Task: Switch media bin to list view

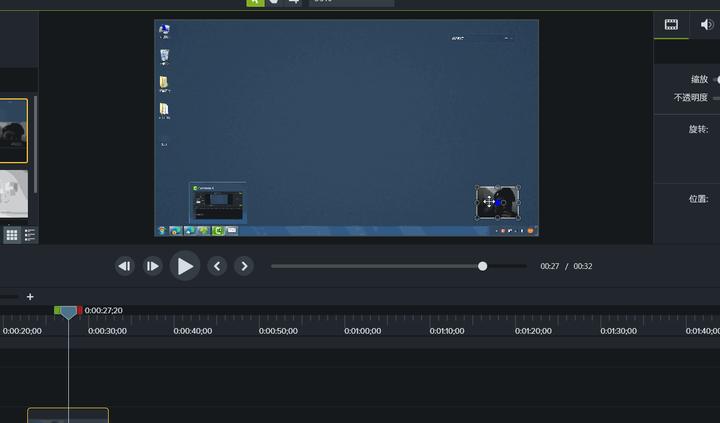Action: 30,235
